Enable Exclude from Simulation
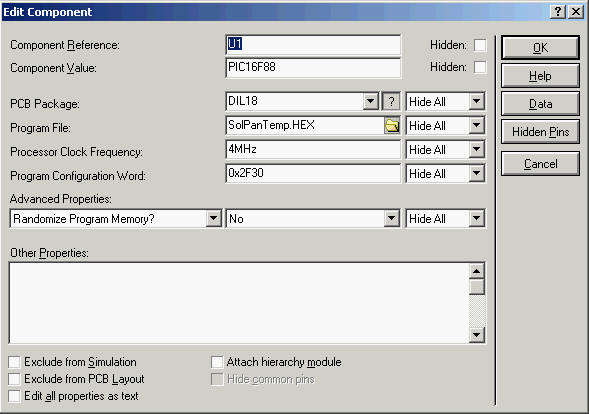 click(x=14, y=362)
